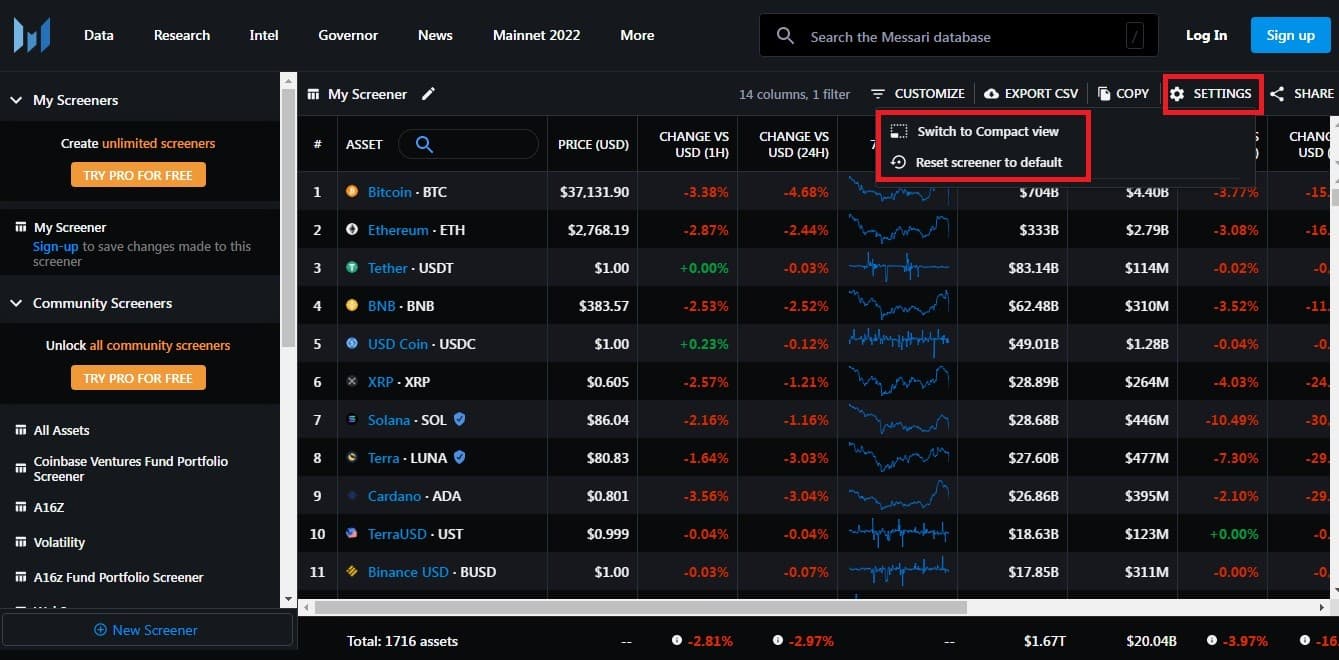Open the Governor menu
This screenshot has width=1339, height=660.
348,35
